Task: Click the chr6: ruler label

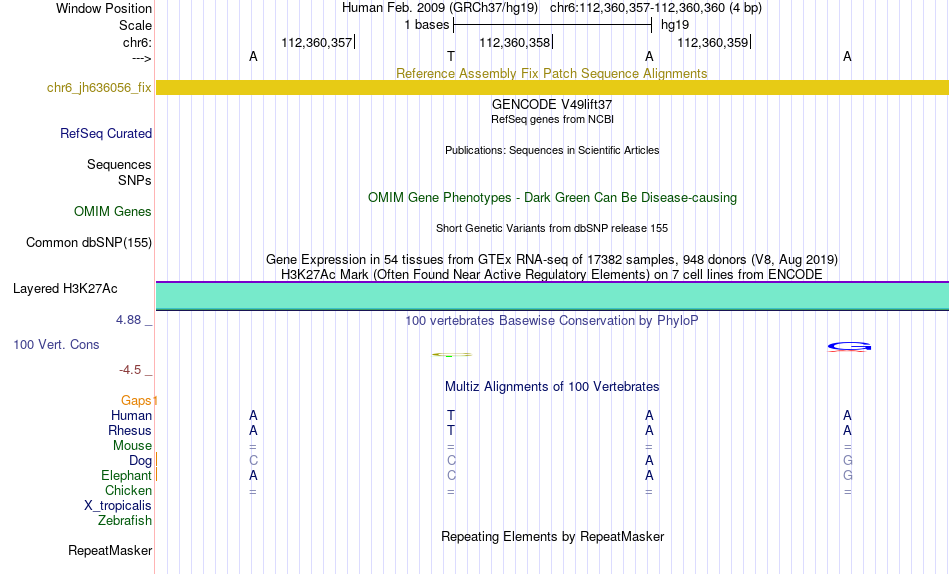Action: [138, 42]
